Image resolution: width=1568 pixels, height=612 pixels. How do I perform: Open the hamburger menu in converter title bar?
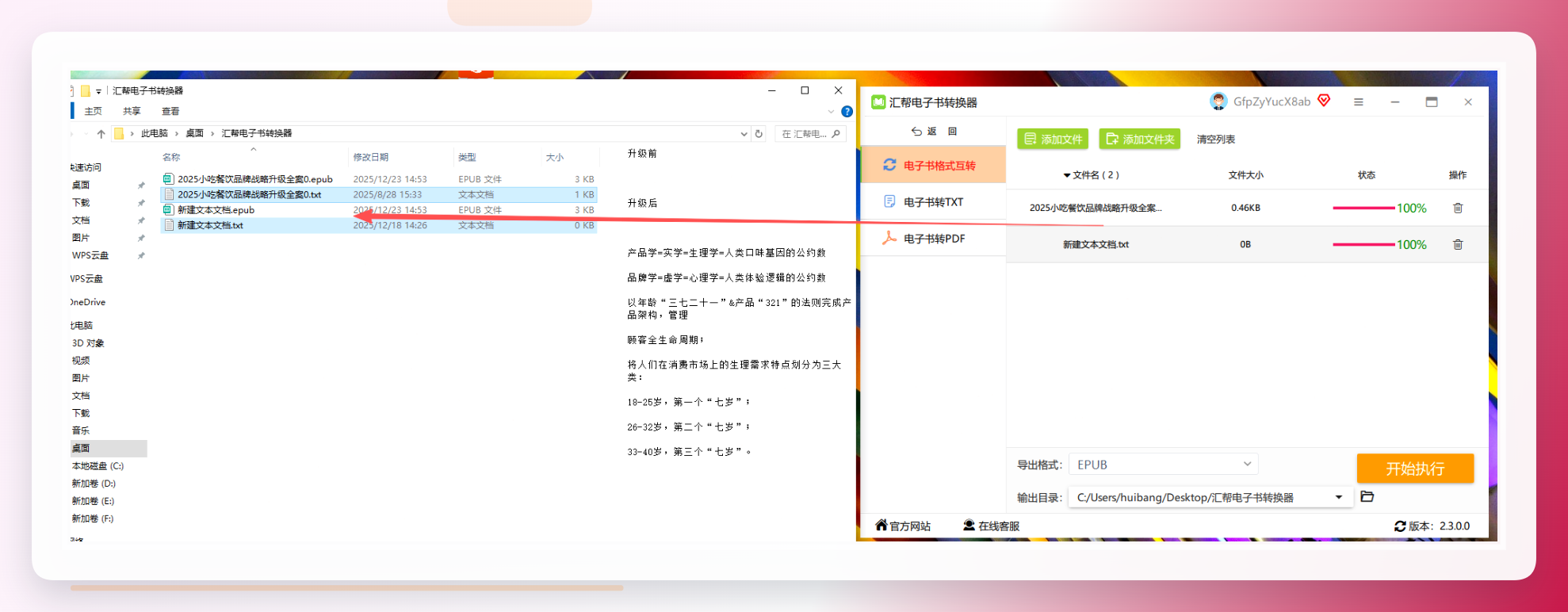coord(1358,102)
